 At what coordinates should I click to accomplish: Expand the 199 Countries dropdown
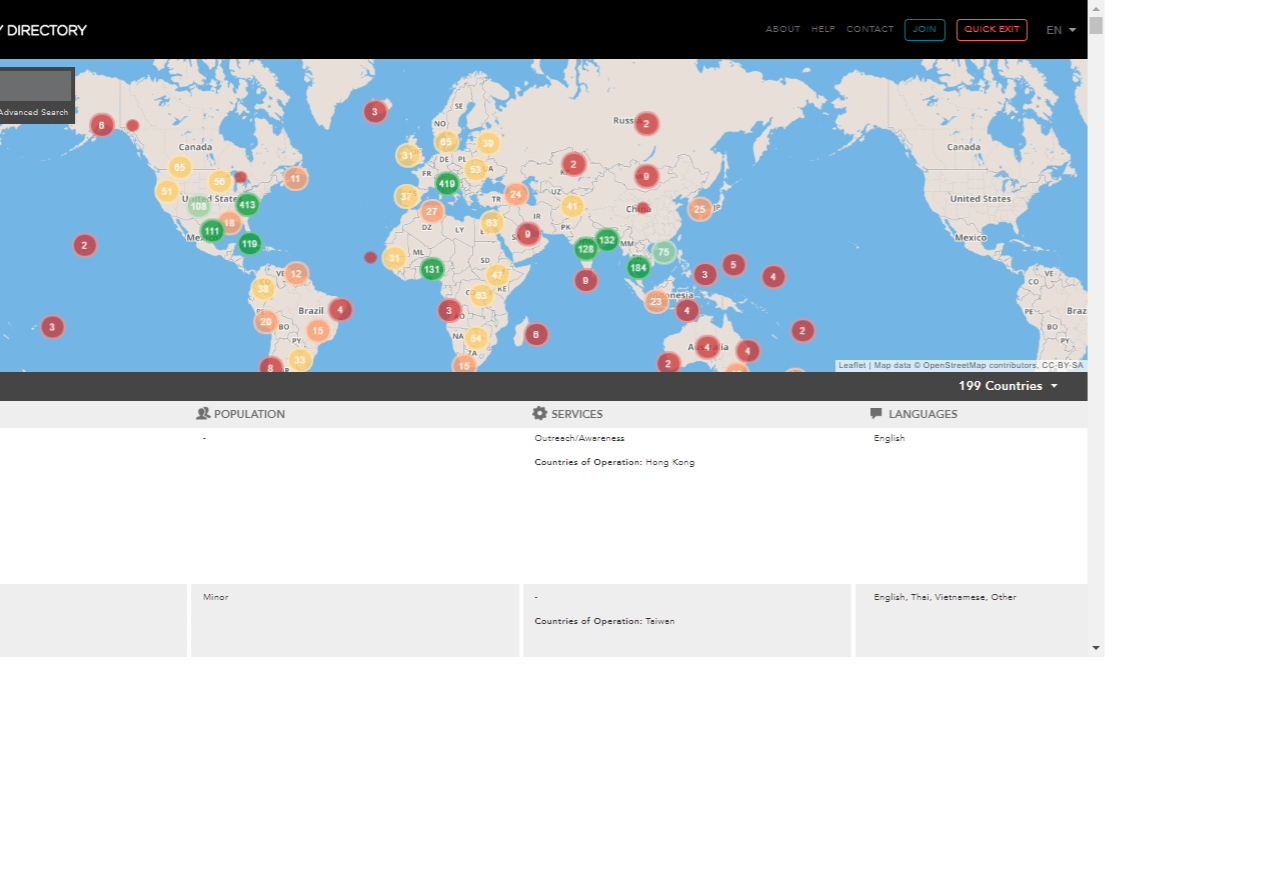(x=1008, y=386)
